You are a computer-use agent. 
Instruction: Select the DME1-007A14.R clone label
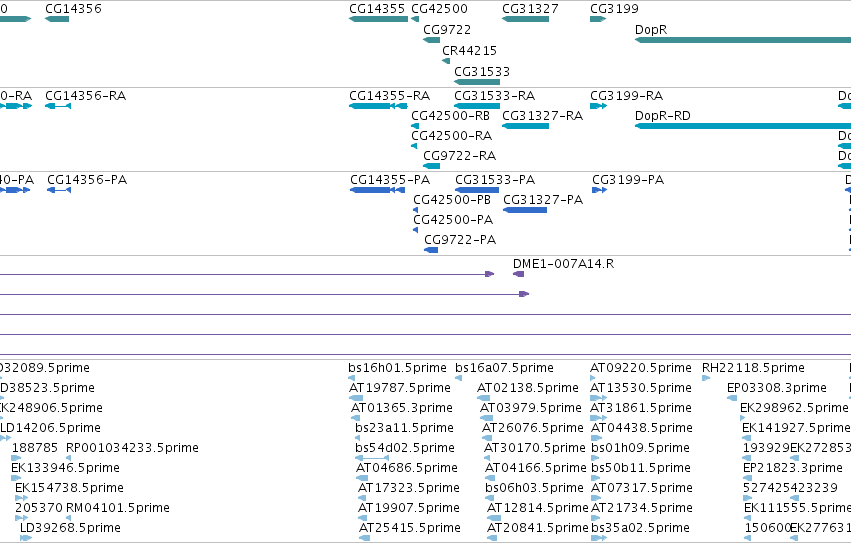[563, 264]
